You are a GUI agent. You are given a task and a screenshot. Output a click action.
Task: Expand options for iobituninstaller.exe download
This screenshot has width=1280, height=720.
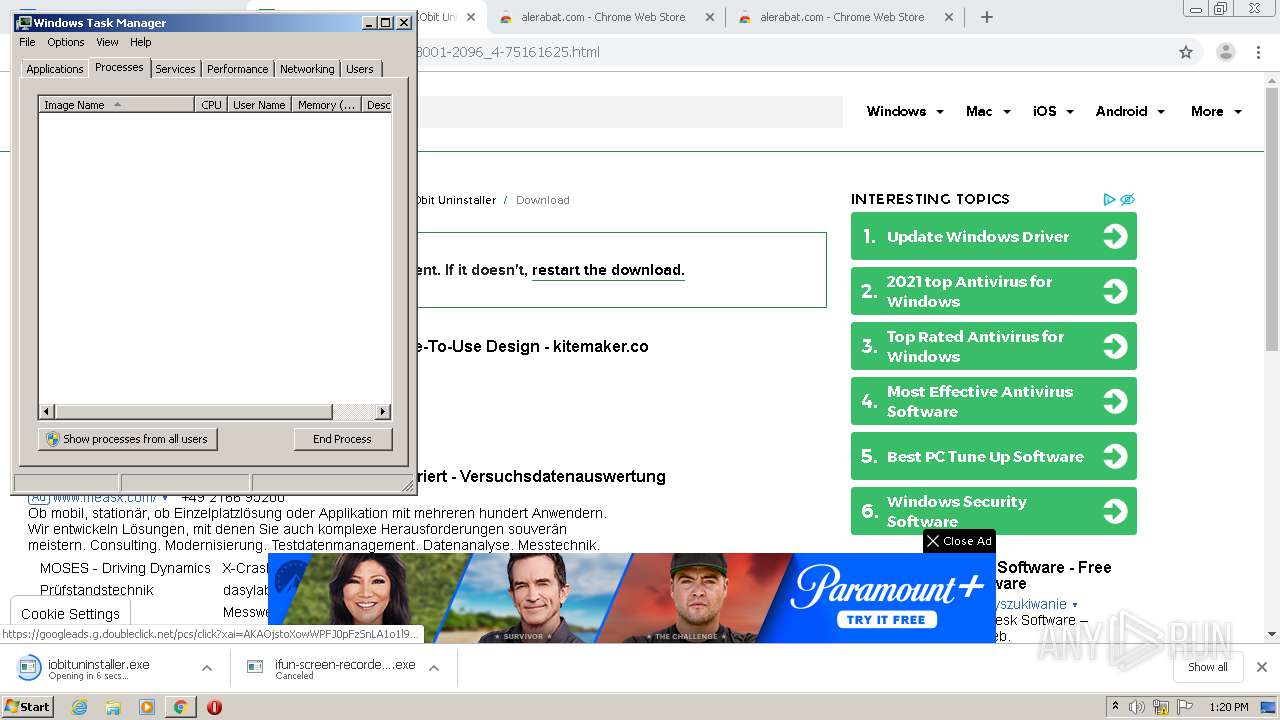click(x=207, y=668)
